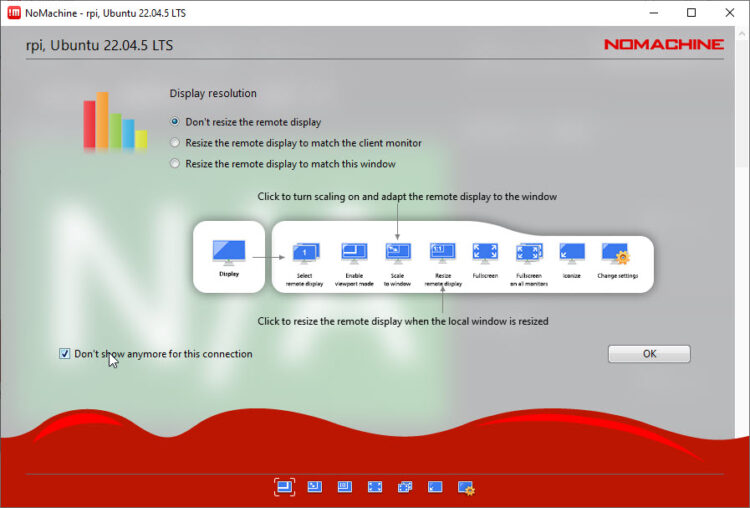Viewport: 750px width, 508px height.
Task: Click Resize remote display icon in bottom toolbar
Action: click(344, 487)
